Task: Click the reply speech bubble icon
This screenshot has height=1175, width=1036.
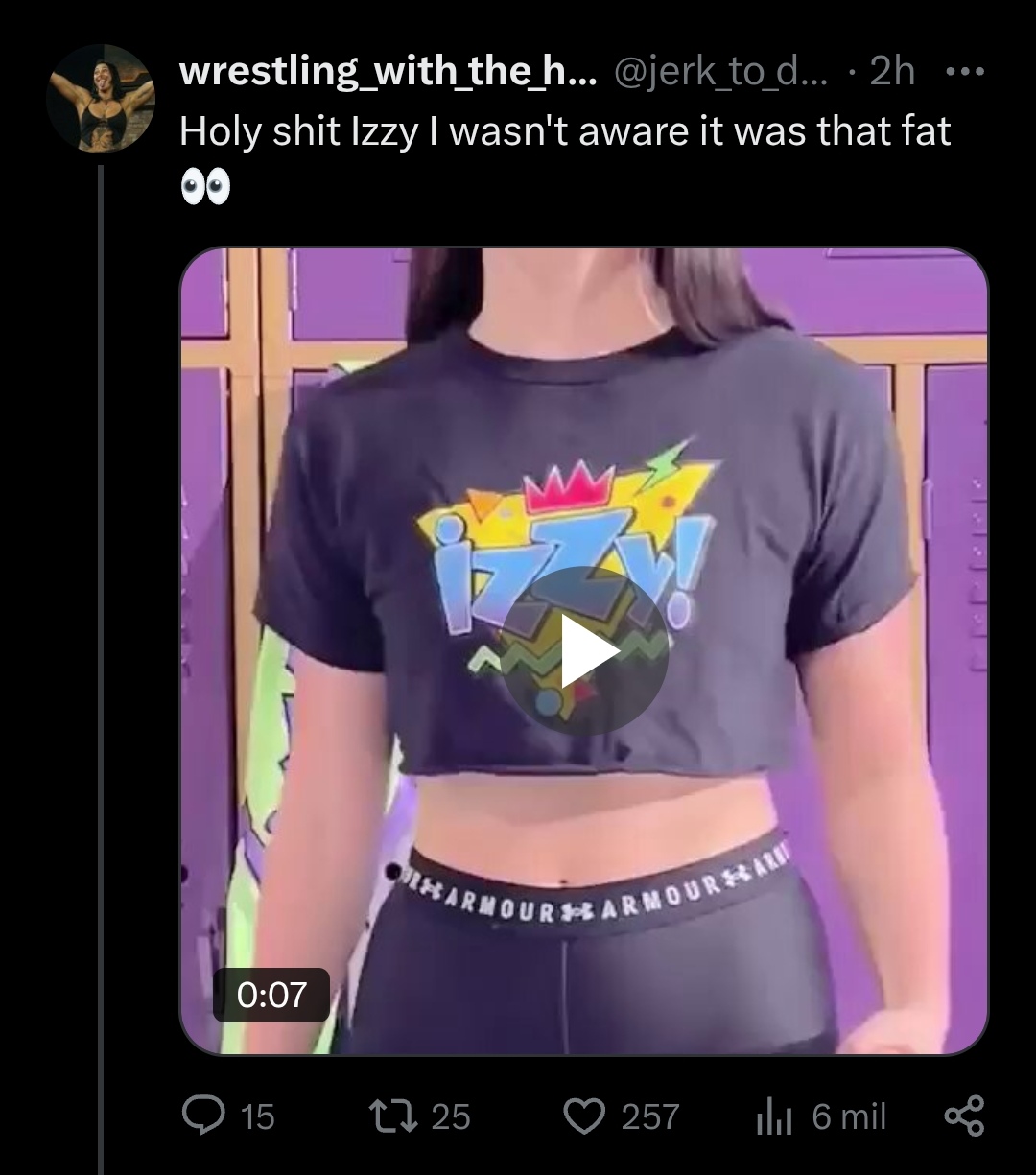Action: (x=201, y=1116)
